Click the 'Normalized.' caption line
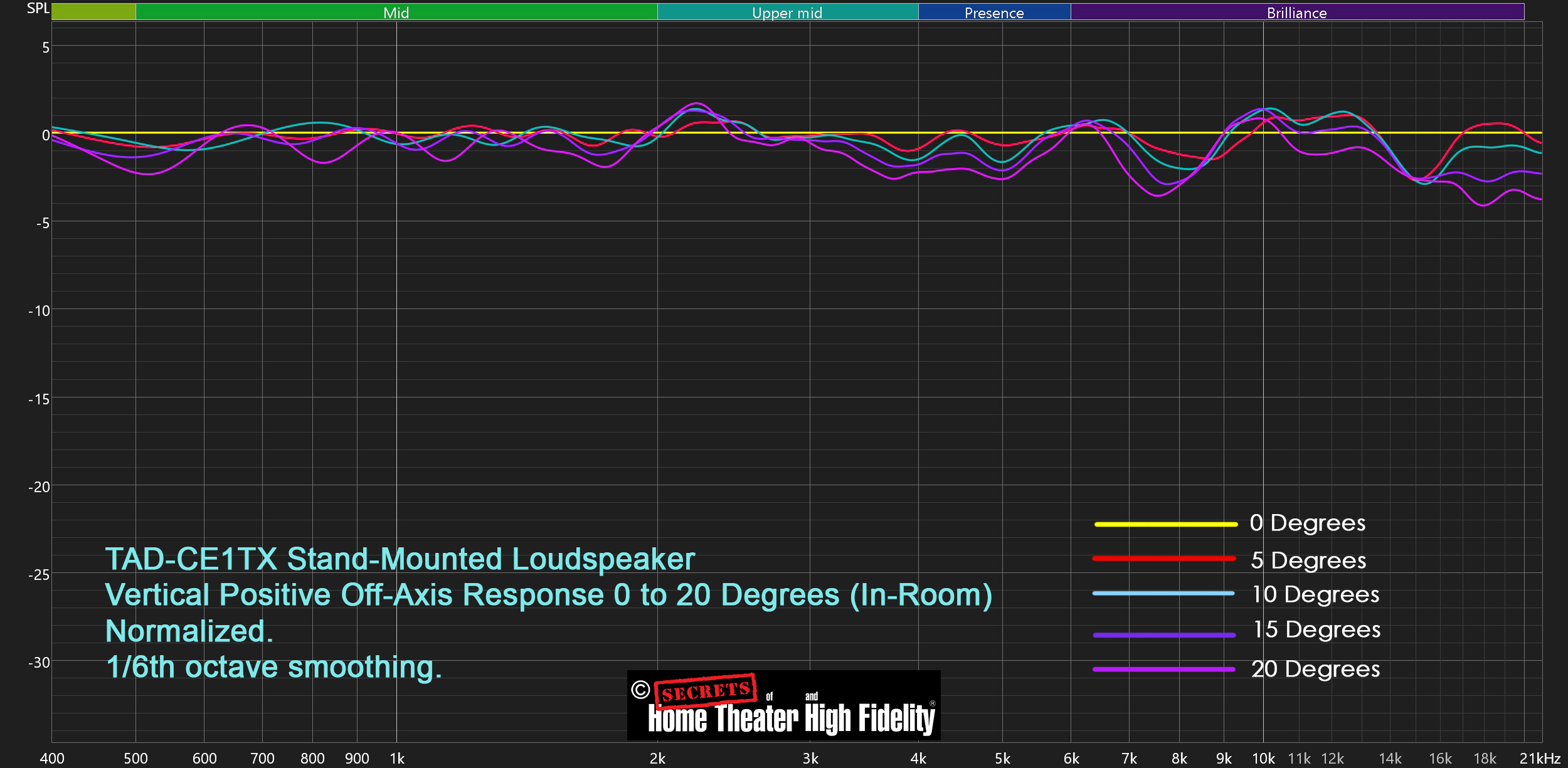Screen dimensions: 1568x768 point(189,631)
